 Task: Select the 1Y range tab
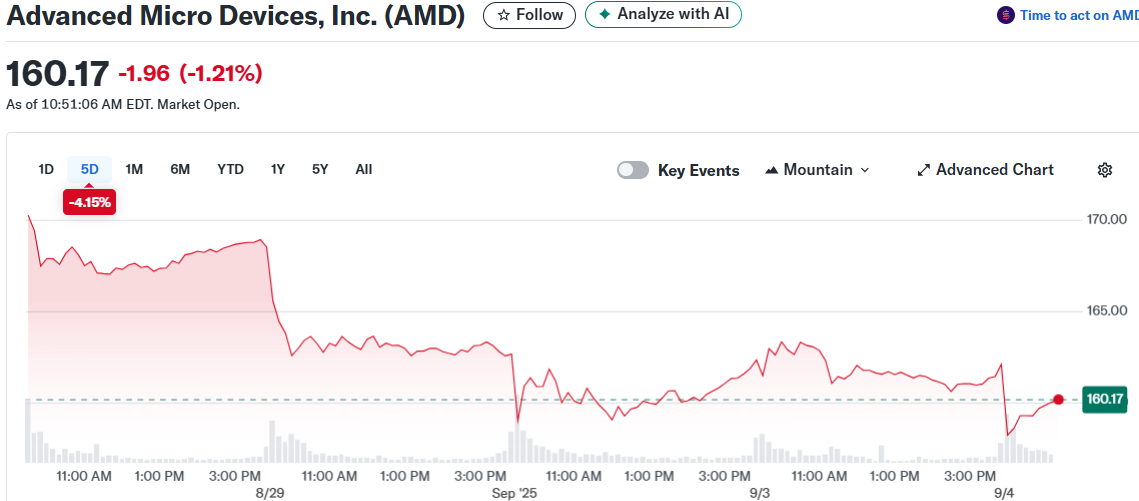click(x=277, y=170)
